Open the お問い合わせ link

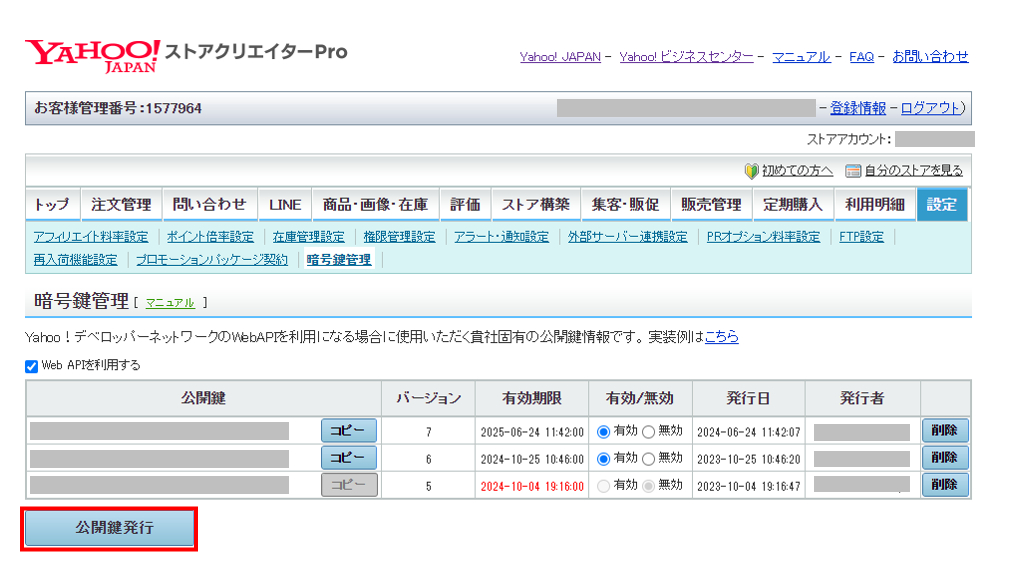pos(931,57)
